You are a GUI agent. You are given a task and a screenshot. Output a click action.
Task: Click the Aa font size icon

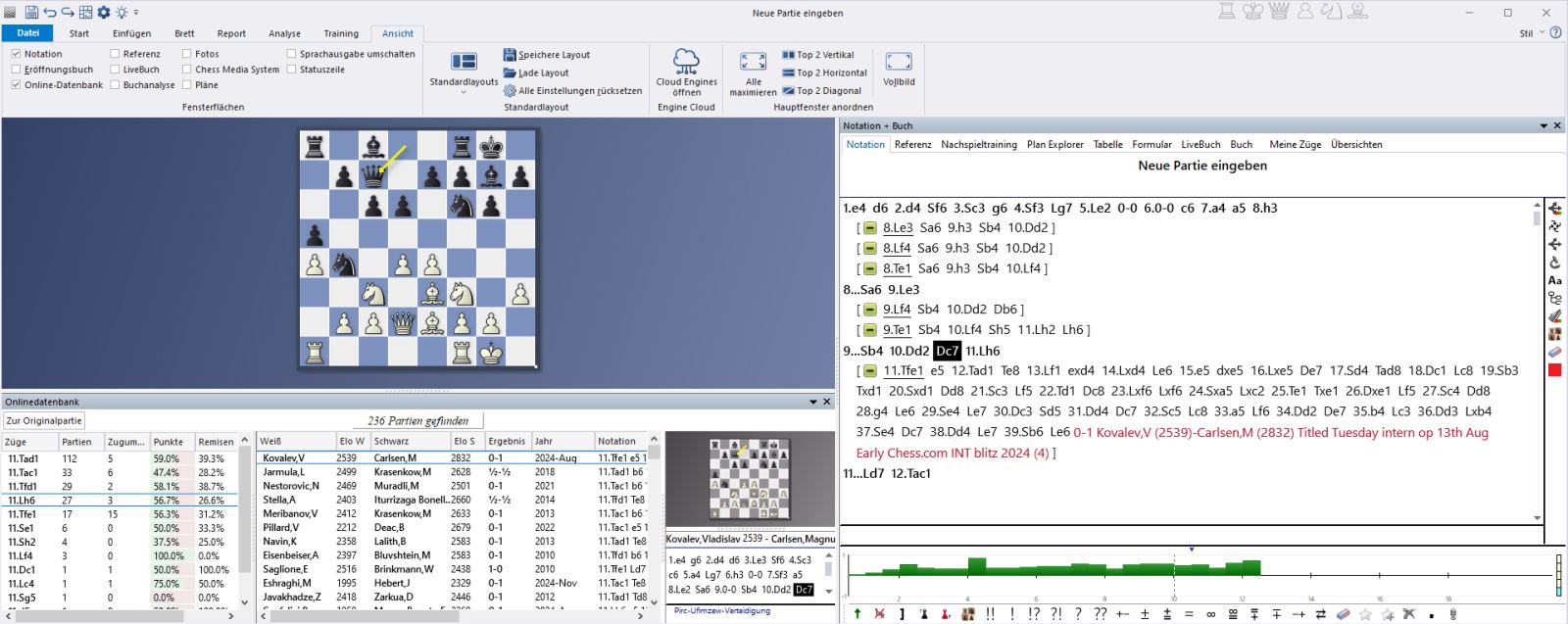click(x=1554, y=280)
